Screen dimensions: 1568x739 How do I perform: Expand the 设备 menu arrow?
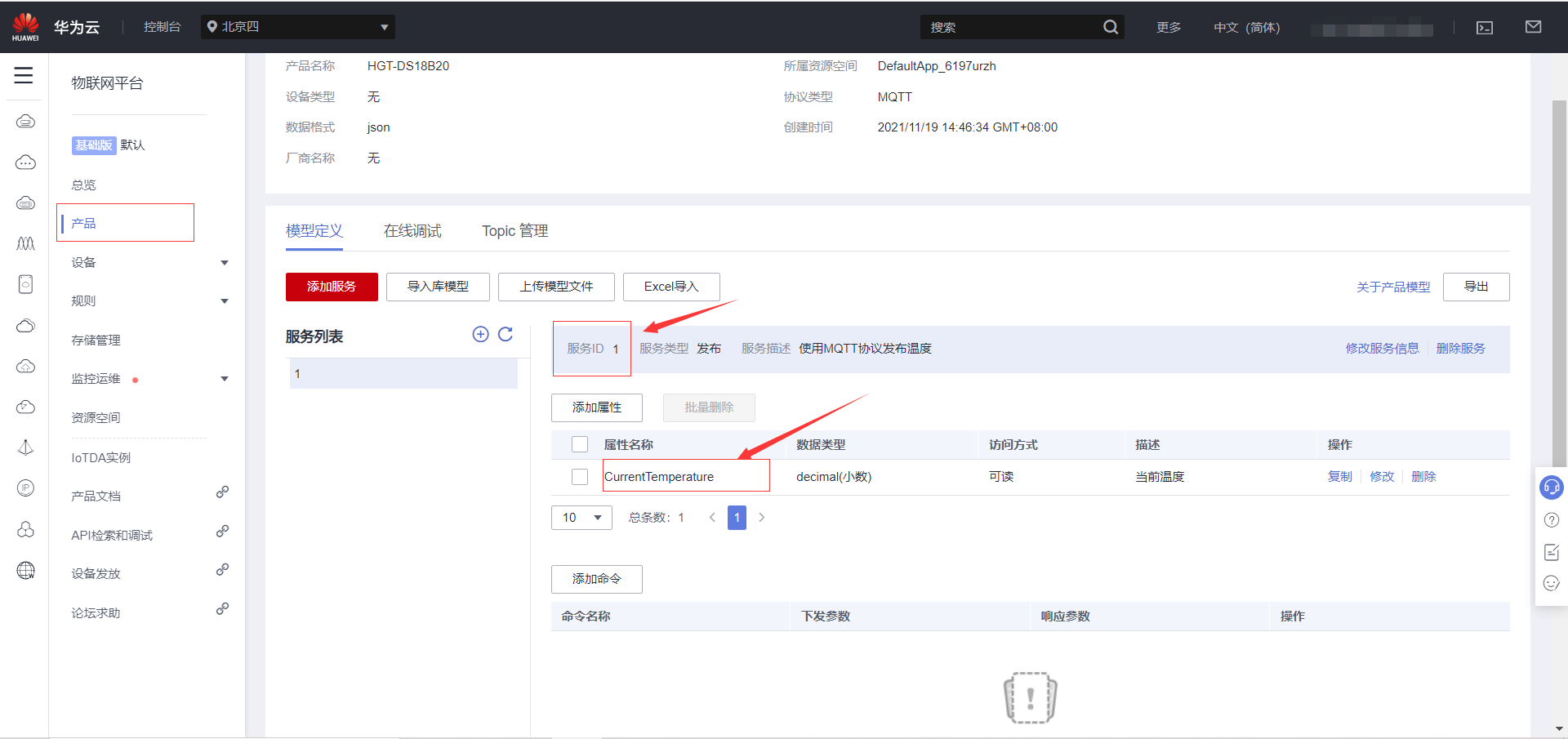pos(225,263)
